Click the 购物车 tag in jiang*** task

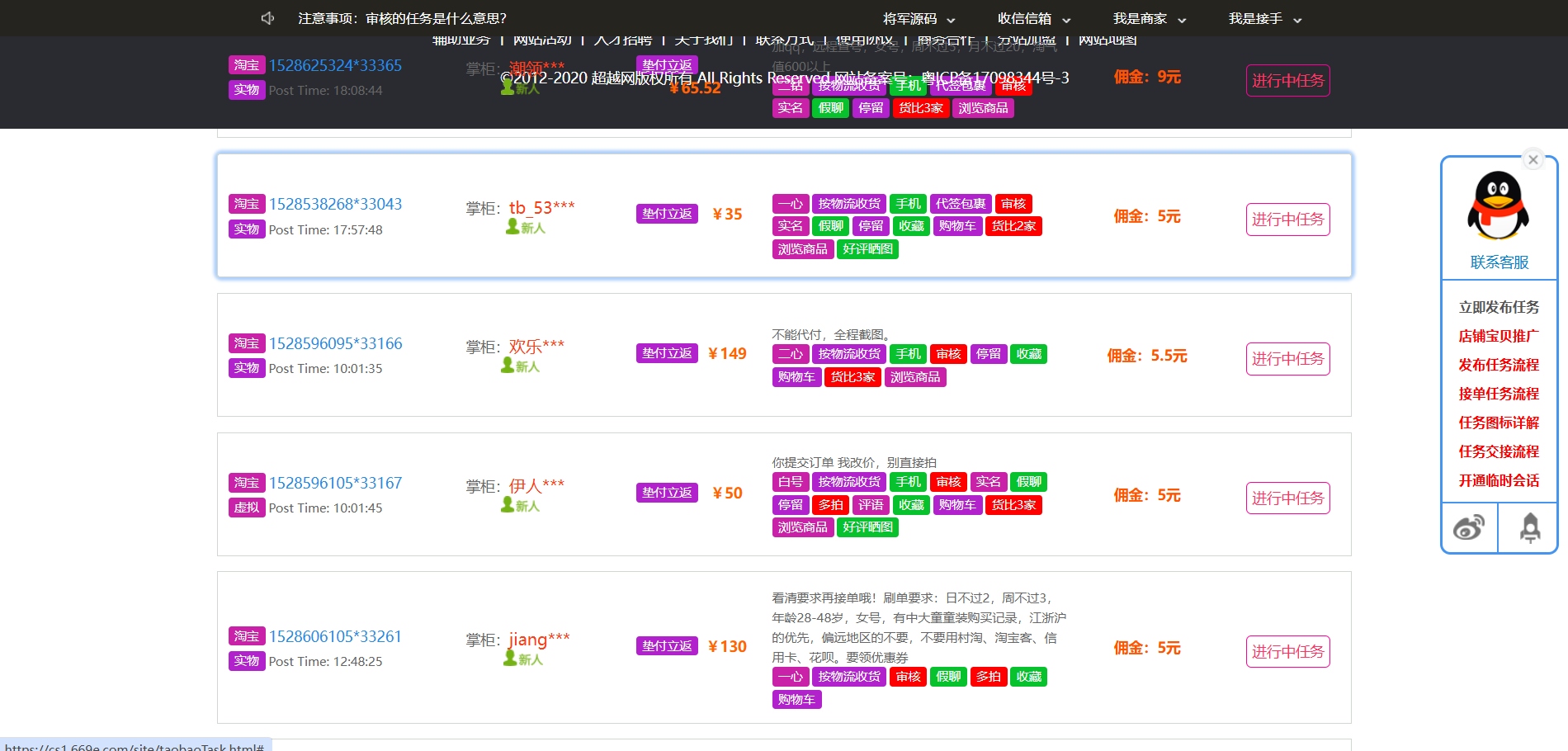point(796,700)
